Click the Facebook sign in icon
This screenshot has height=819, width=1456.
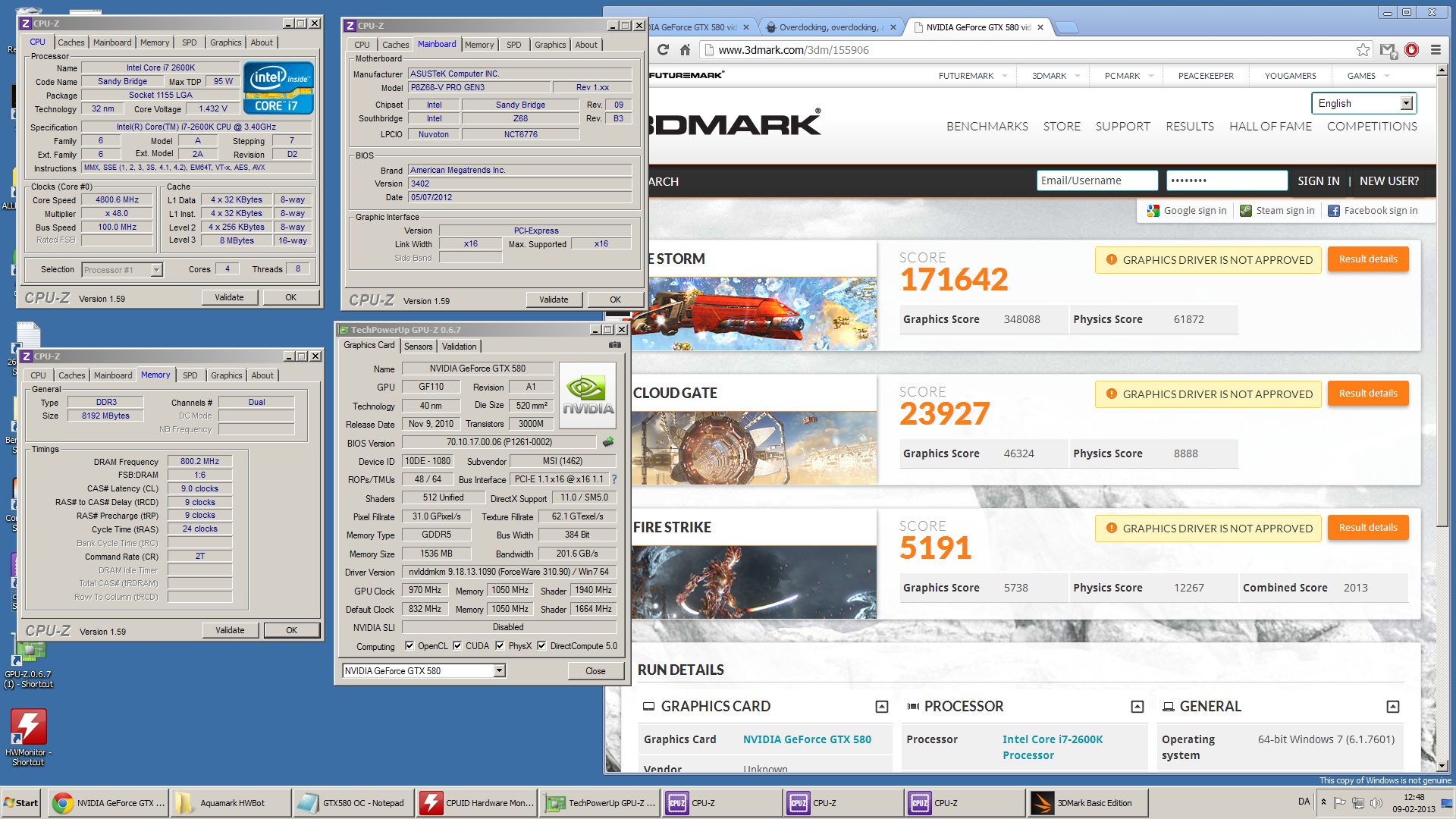1334,211
